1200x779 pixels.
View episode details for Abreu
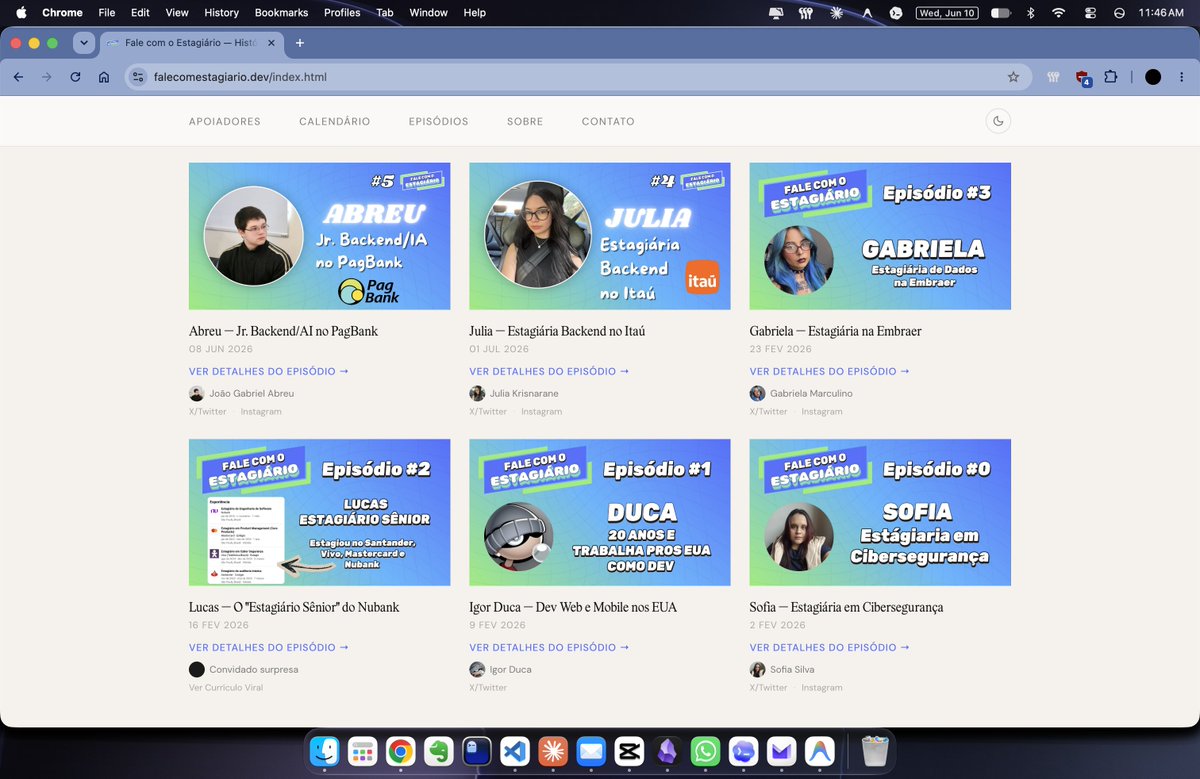tap(269, 371)
